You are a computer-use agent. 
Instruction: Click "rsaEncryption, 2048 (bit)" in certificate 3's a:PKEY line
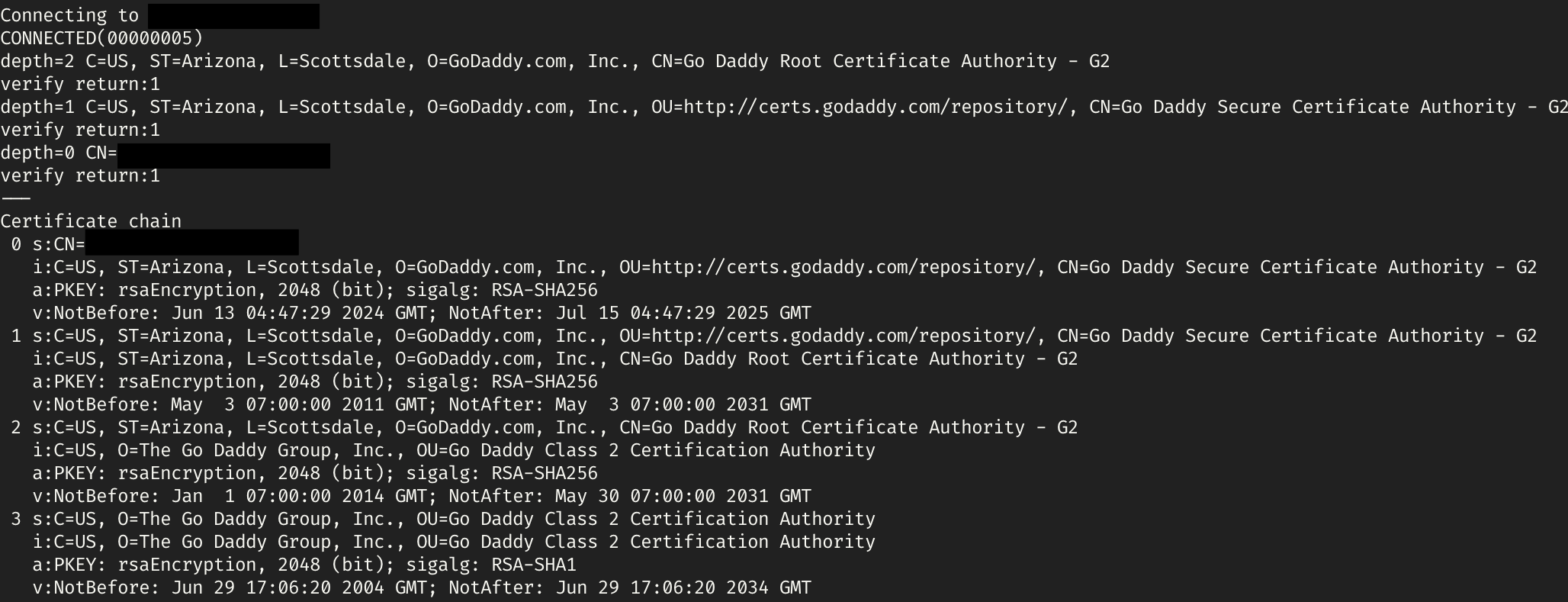pos(251,565)
